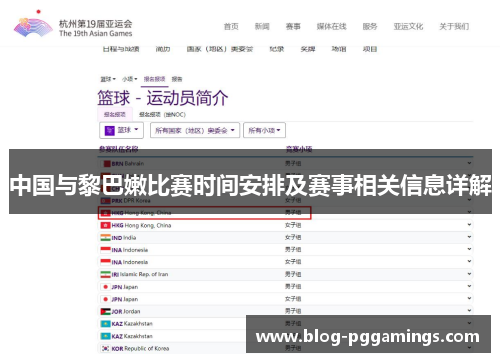This screenshot has height=362, width=500.
Task: Click the Republic of Korea flag icon
Action: pyautogui.click(x=105, y=348)
